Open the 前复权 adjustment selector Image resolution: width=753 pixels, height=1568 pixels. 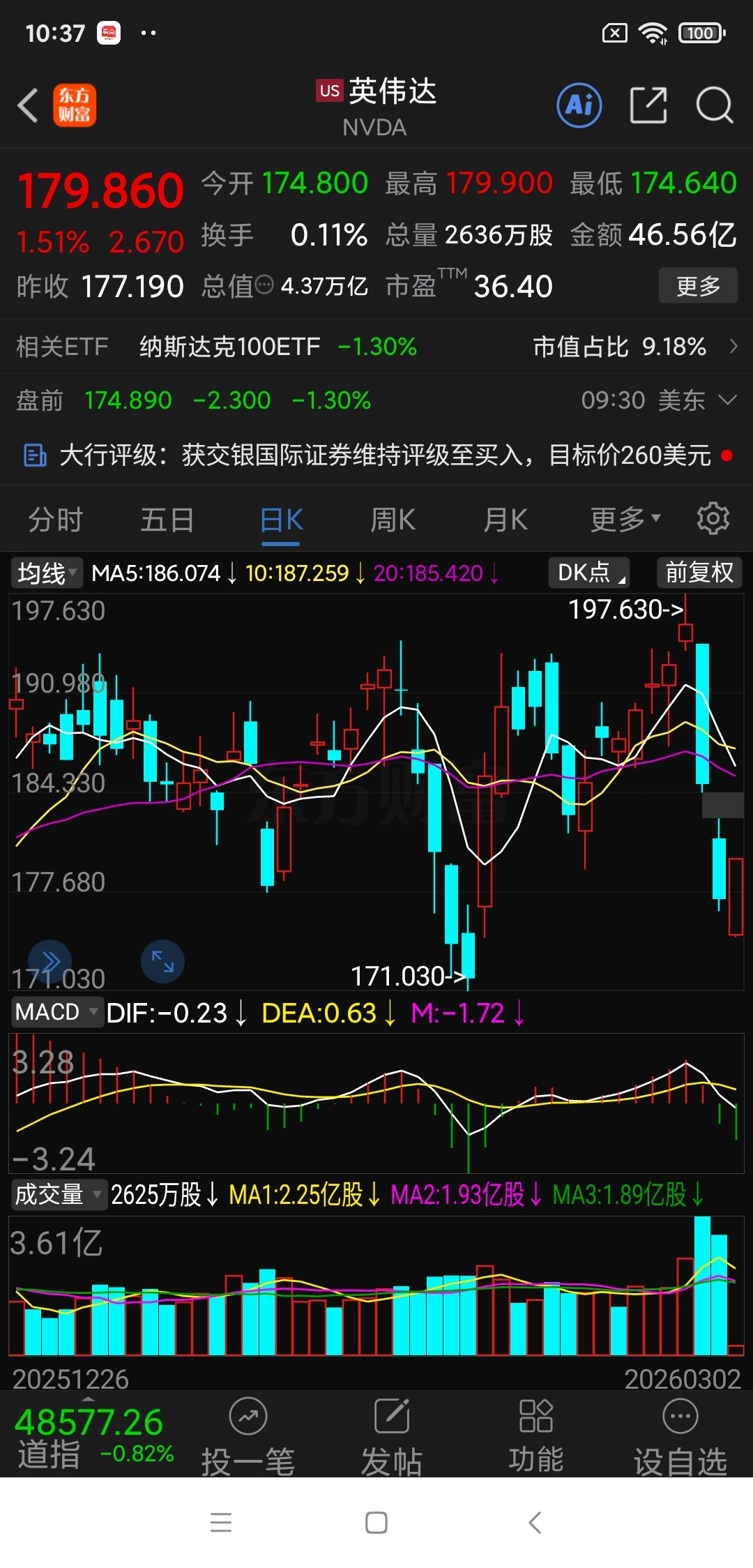click(699, 573)
